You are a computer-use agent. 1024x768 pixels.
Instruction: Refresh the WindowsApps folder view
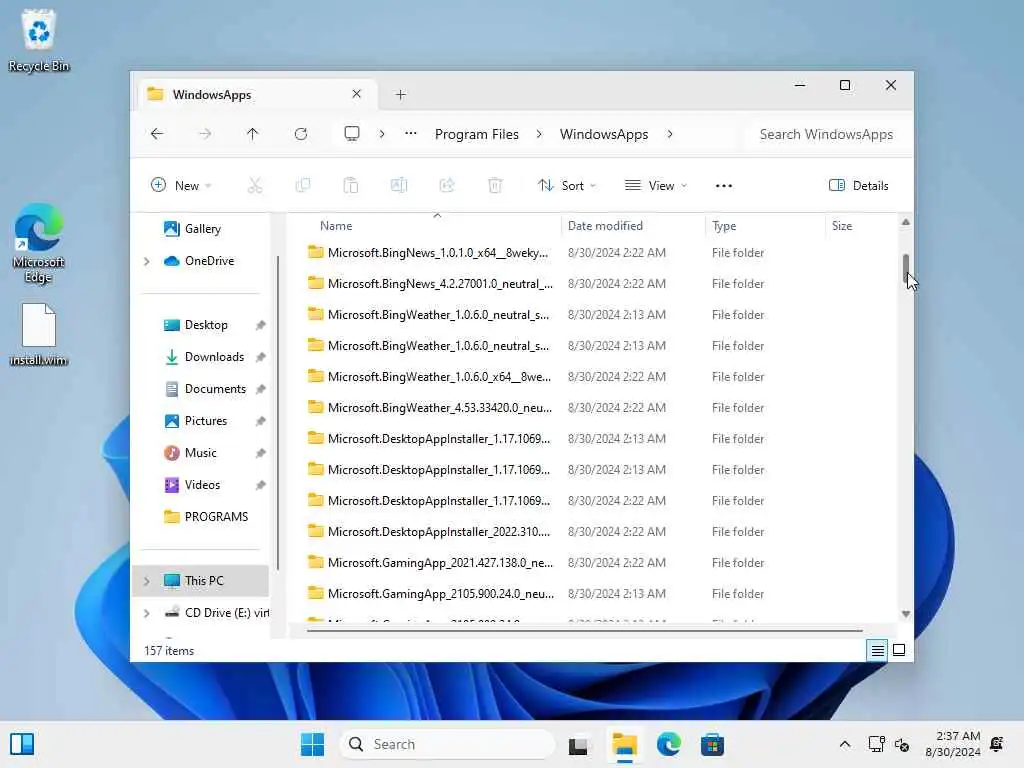[x=300, y=134]
